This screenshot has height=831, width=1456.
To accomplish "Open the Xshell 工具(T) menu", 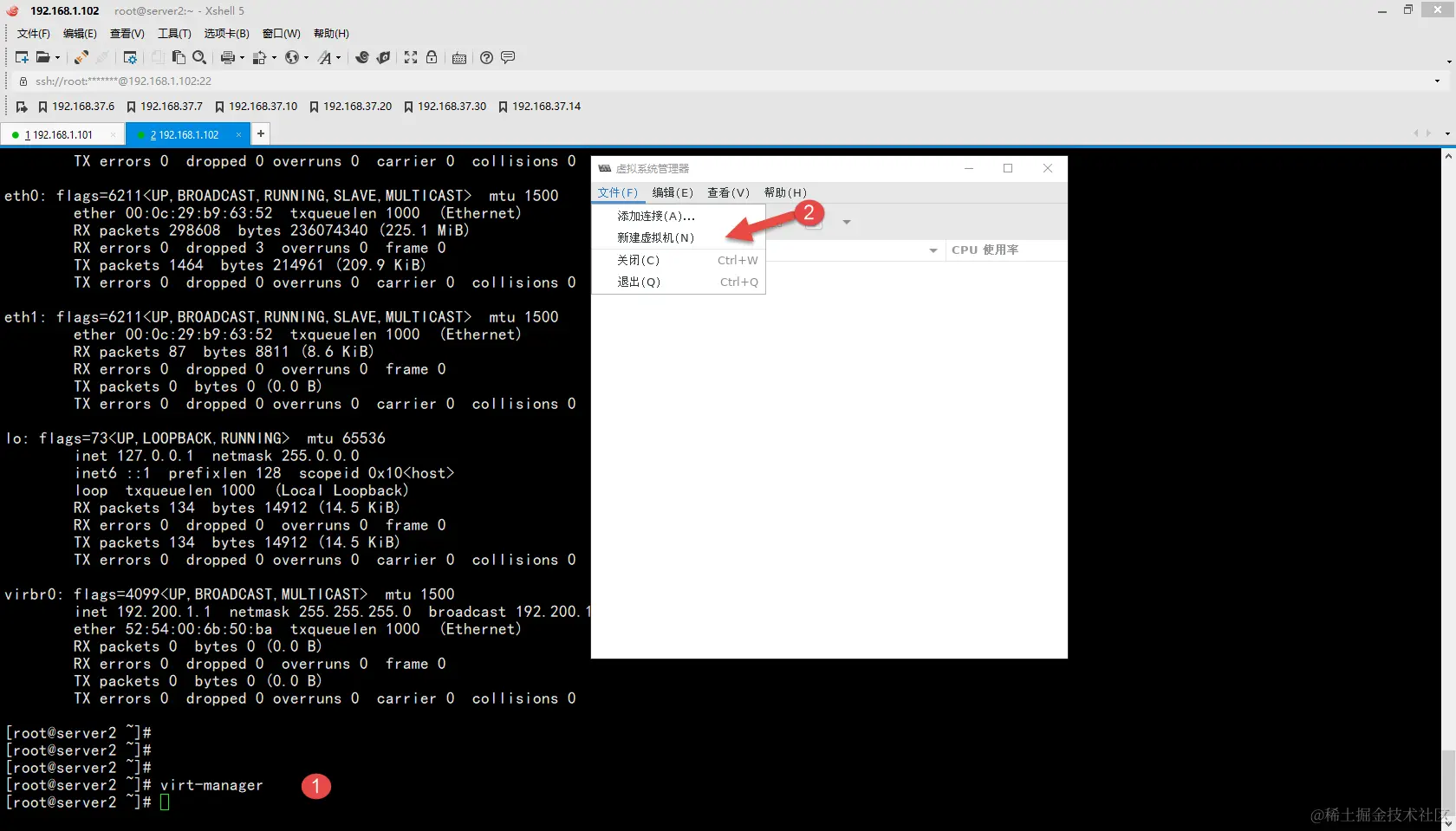I will tap(174, 34).
